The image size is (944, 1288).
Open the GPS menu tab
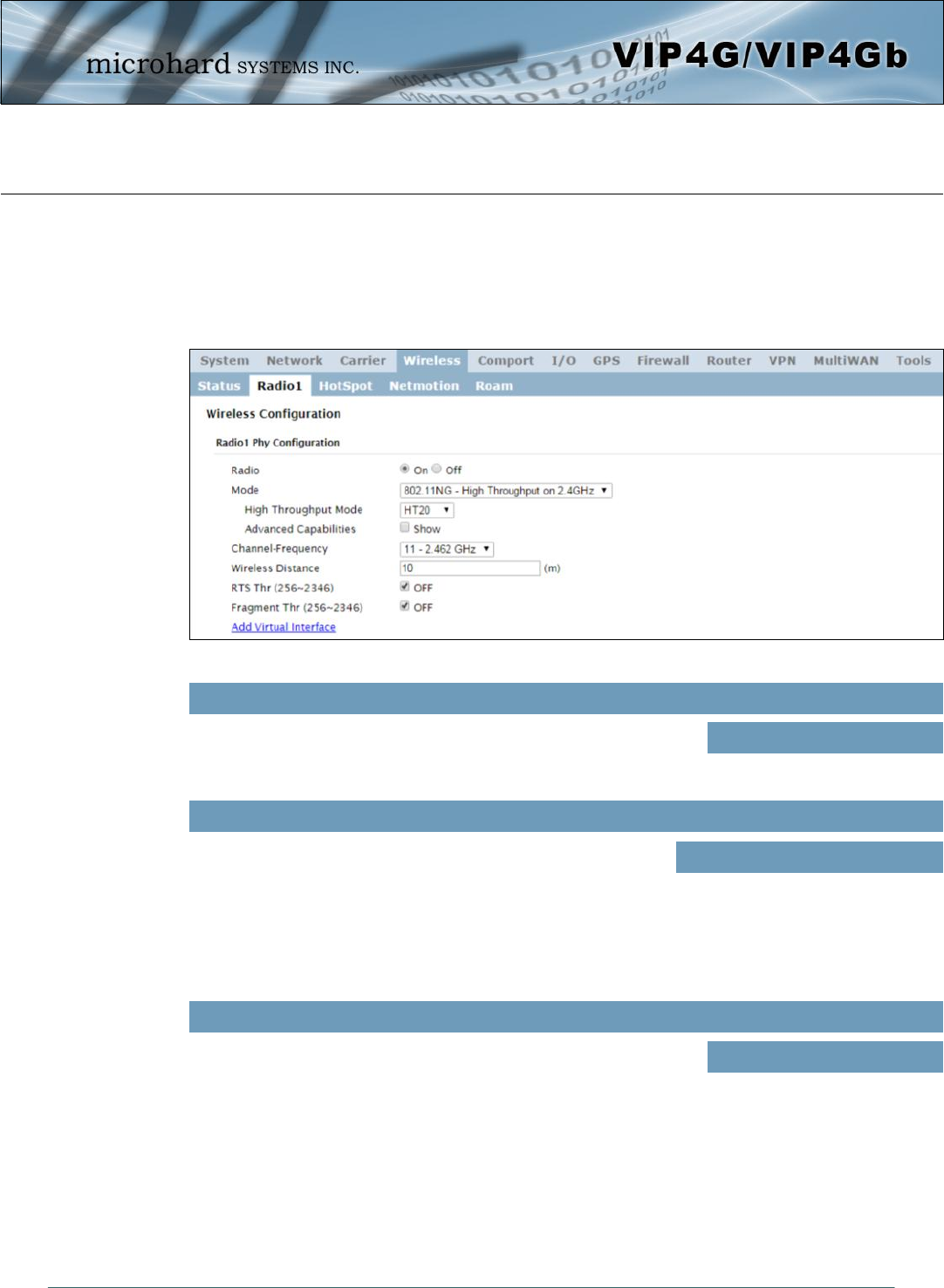[x=606, y=361]
